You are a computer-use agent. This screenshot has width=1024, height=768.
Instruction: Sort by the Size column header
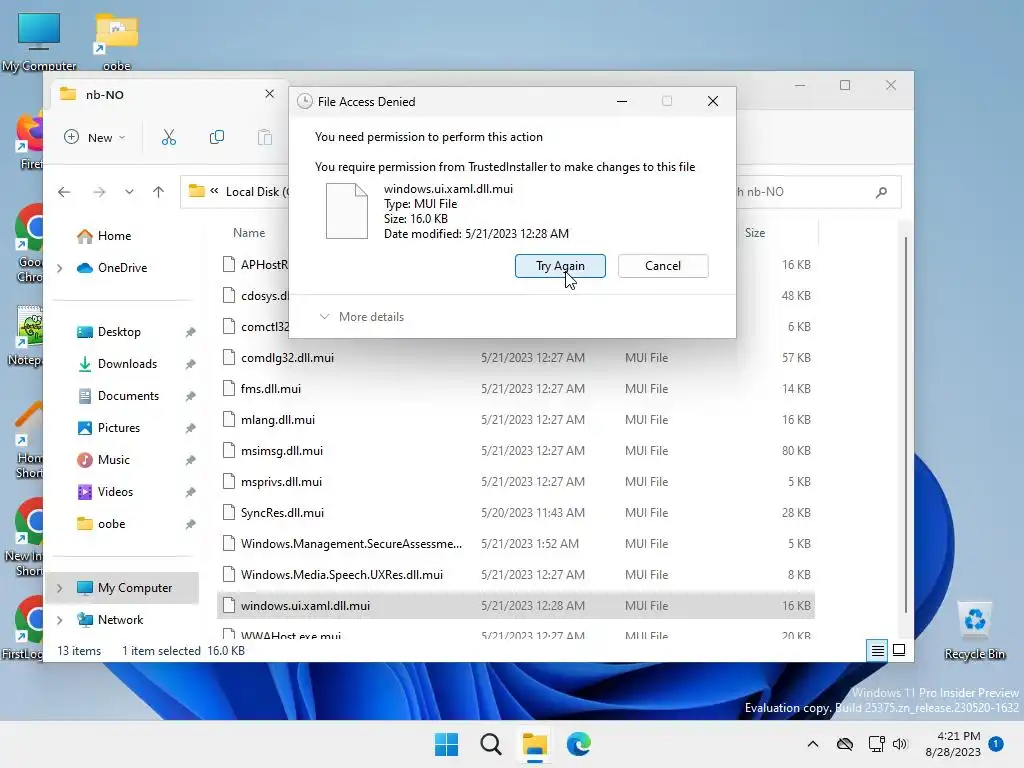(x=755, y=232)
